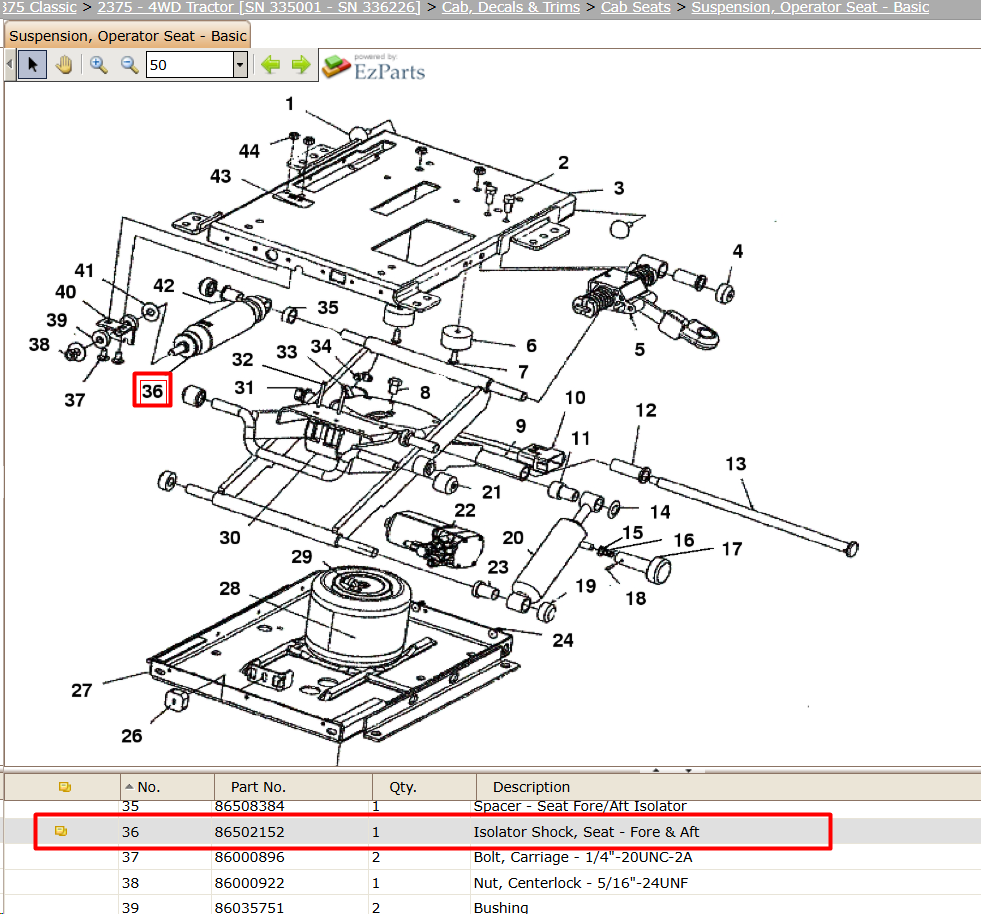Open Suspension, Operator Seat - Basic breadcrumb link
This screenshot has height=914, width=981.
pos(810,7)
